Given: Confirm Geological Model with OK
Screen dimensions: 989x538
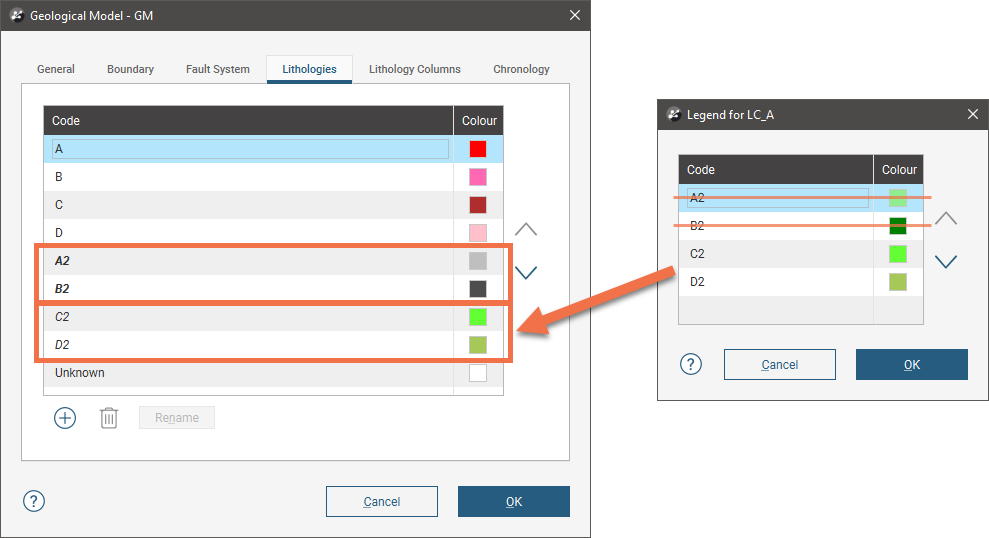Looking at the screenshot, I should tap(513, 501).
